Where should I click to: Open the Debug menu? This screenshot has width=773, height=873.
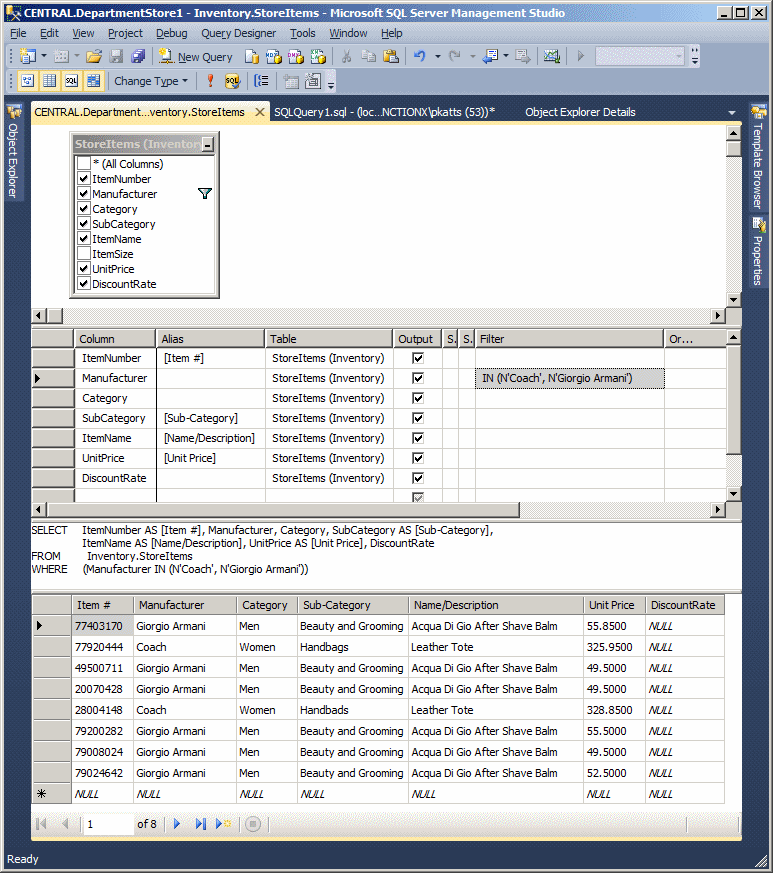coord(172,33)
